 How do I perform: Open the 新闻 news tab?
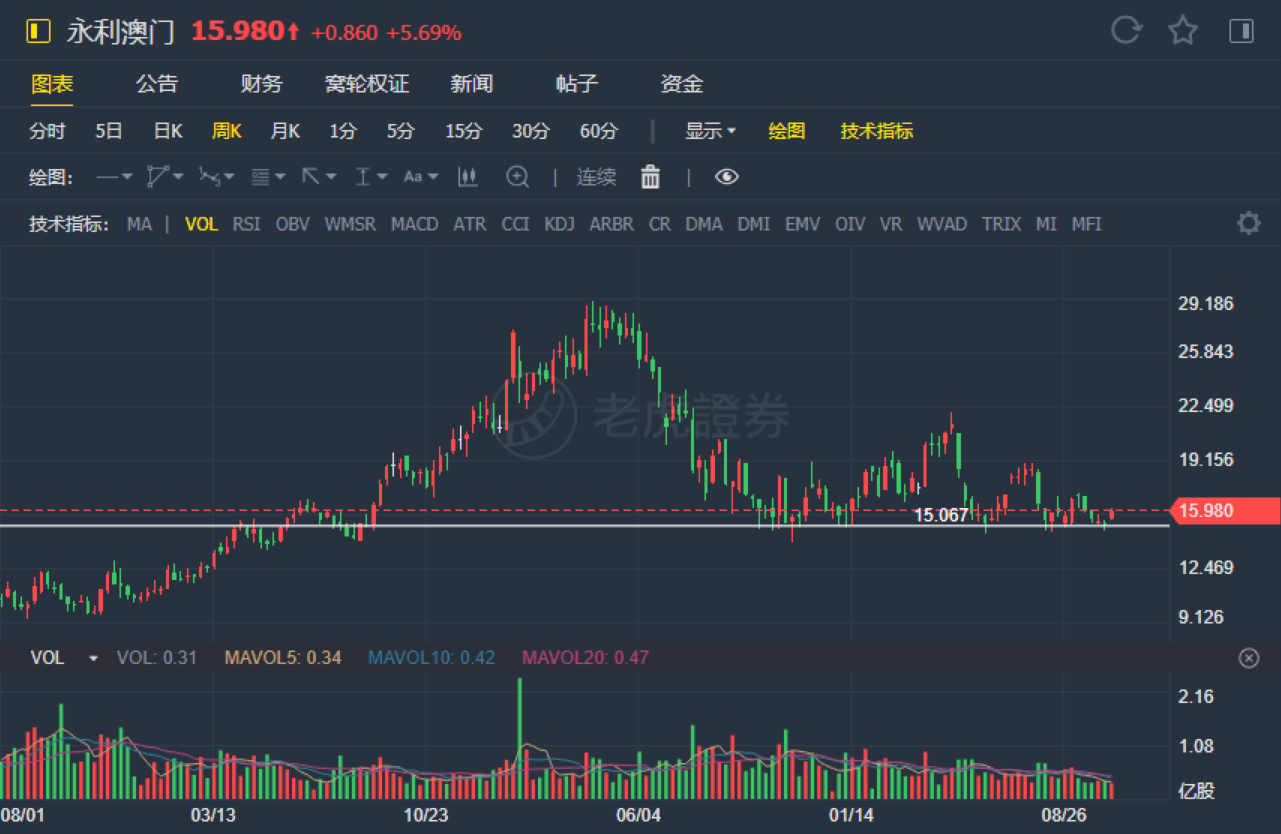point(471,84)
